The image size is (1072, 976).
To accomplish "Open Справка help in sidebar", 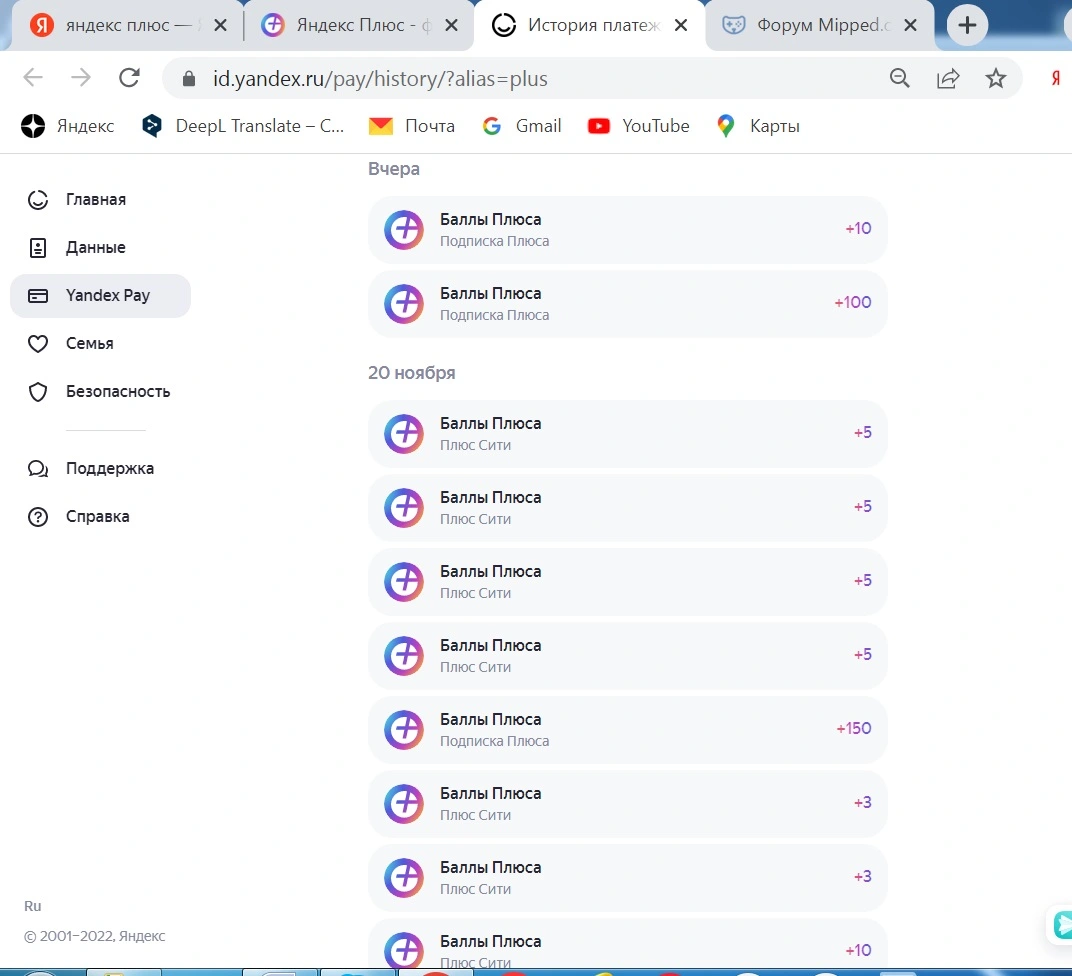I will [100, 516].
